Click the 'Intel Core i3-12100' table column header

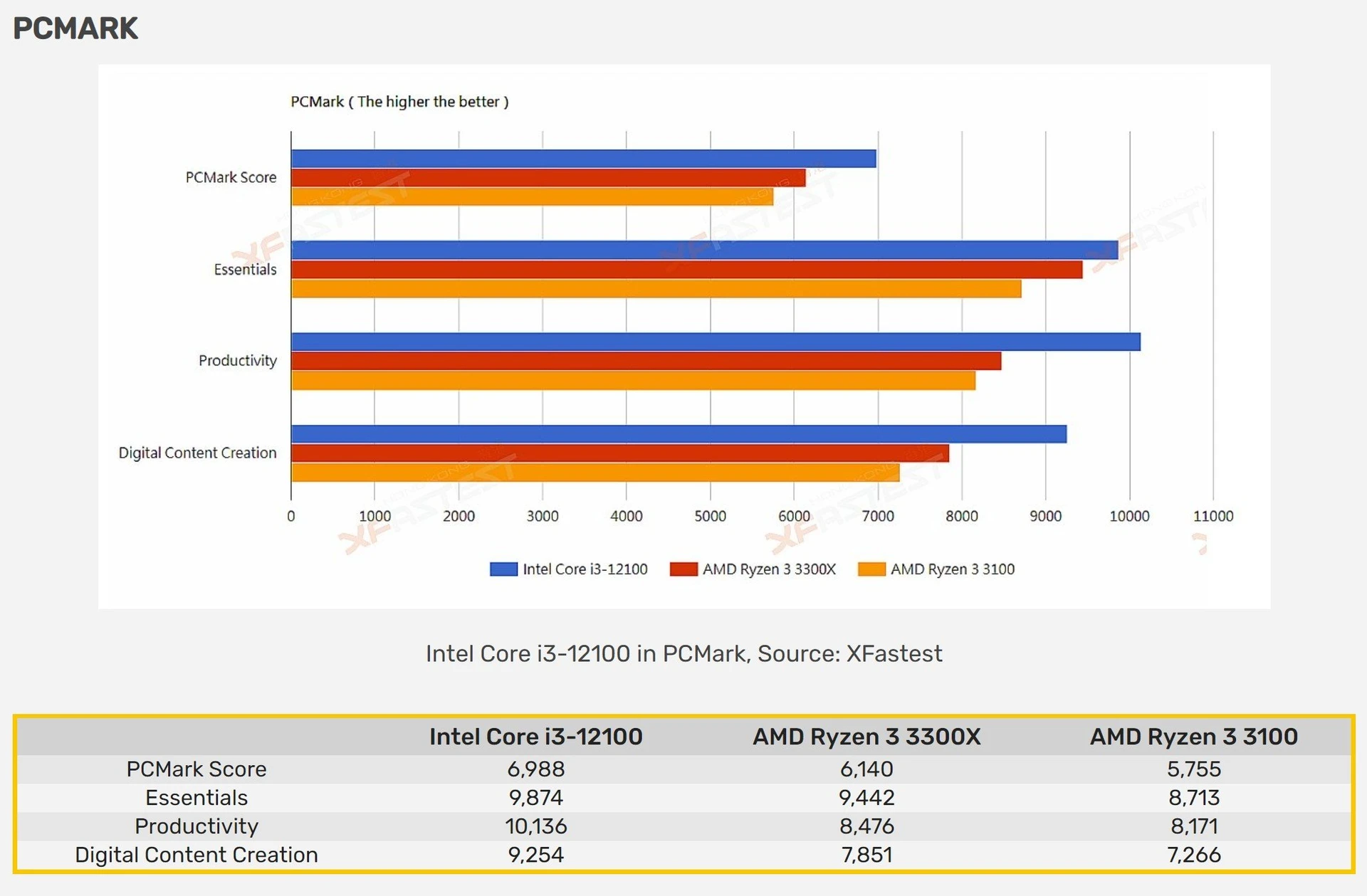point(536,737)
